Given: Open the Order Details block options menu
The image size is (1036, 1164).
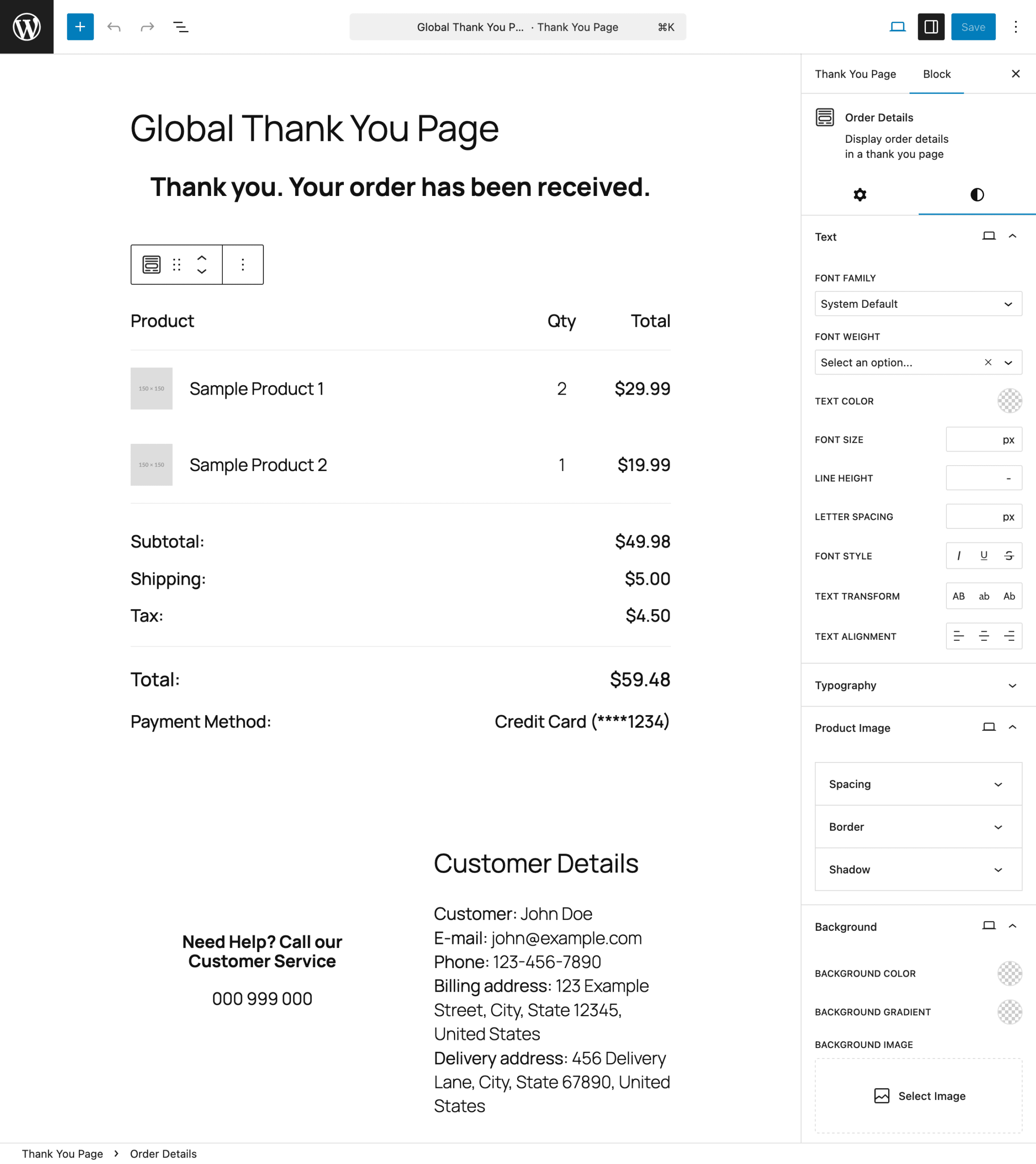Looking at the screenshot, I should tap(242, 264).
